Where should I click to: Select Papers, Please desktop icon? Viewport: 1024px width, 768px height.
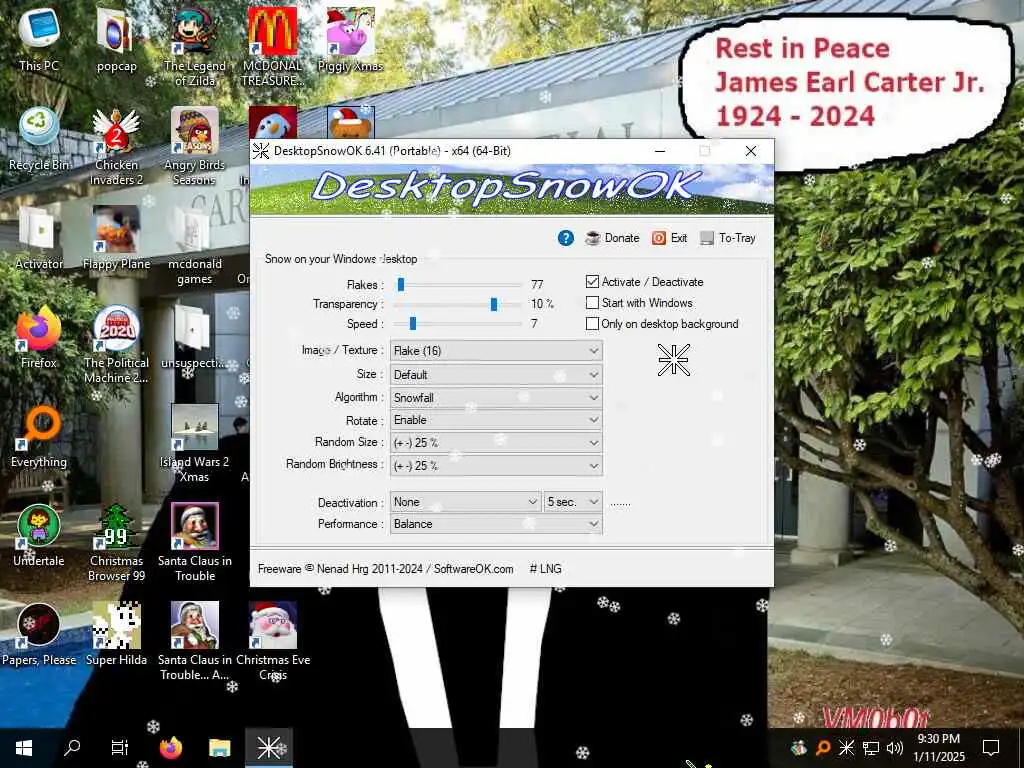point(39,634)
